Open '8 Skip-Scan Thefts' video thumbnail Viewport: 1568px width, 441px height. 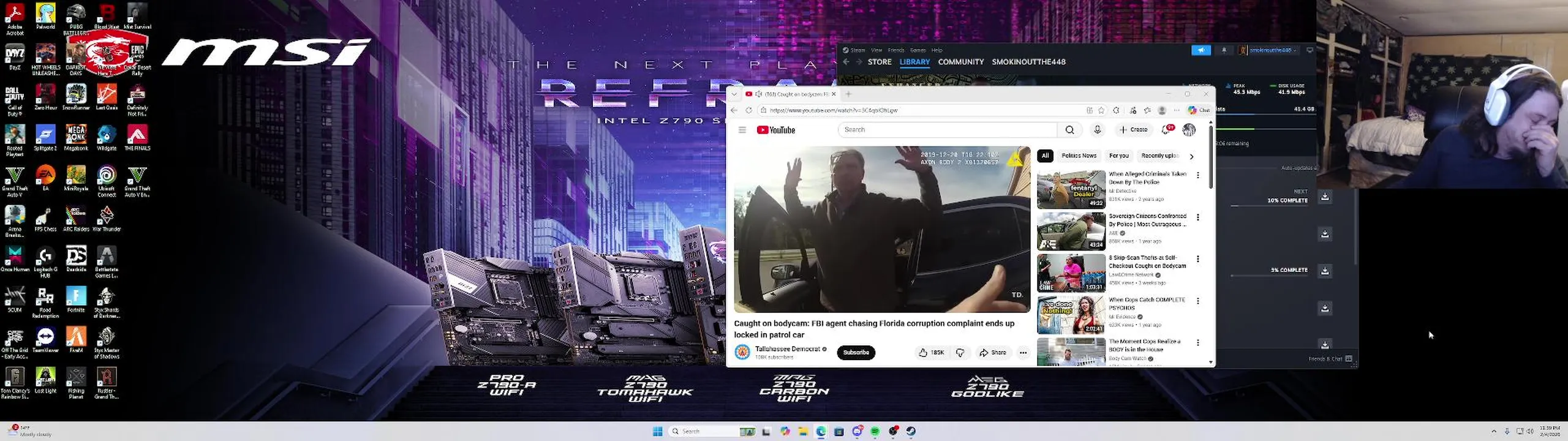1071,273
